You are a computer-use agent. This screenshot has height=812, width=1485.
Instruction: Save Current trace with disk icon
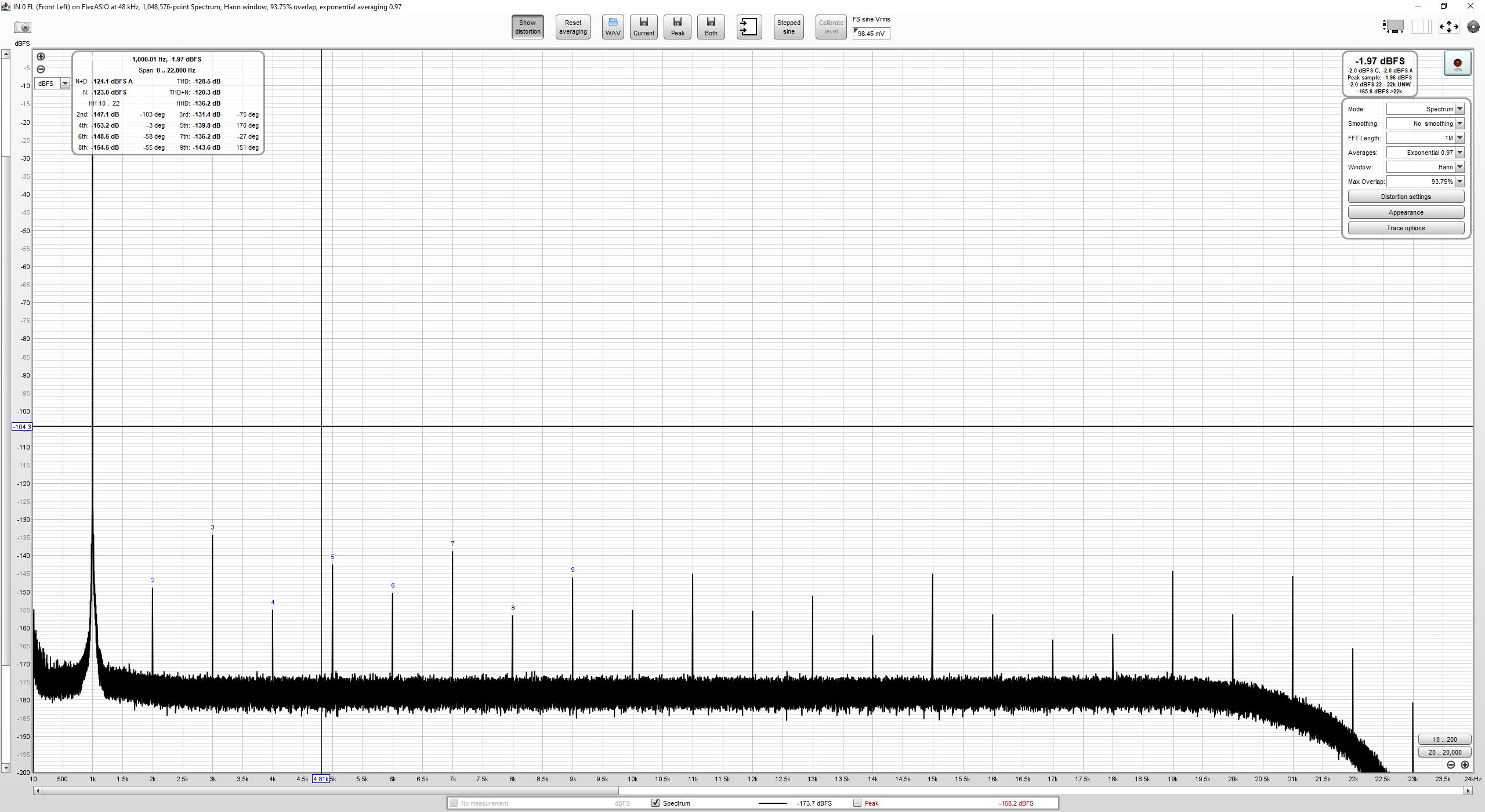pyautogui.click(x=643, y=27)
